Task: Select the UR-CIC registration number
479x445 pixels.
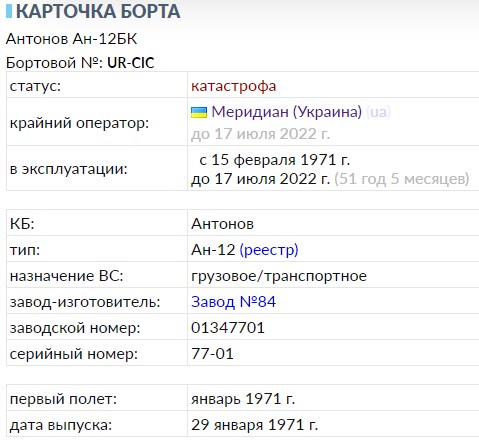Action: click(131, 63)
